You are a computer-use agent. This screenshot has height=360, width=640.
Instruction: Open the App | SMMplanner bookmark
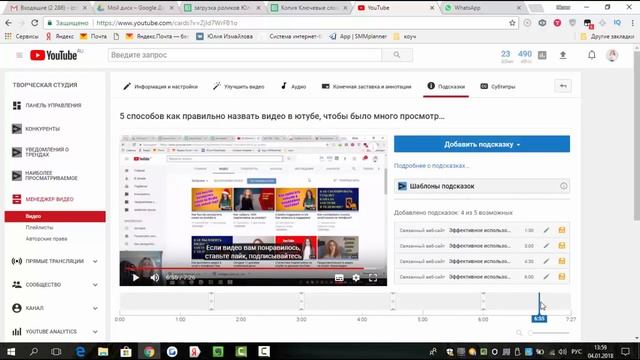point(358,36)
